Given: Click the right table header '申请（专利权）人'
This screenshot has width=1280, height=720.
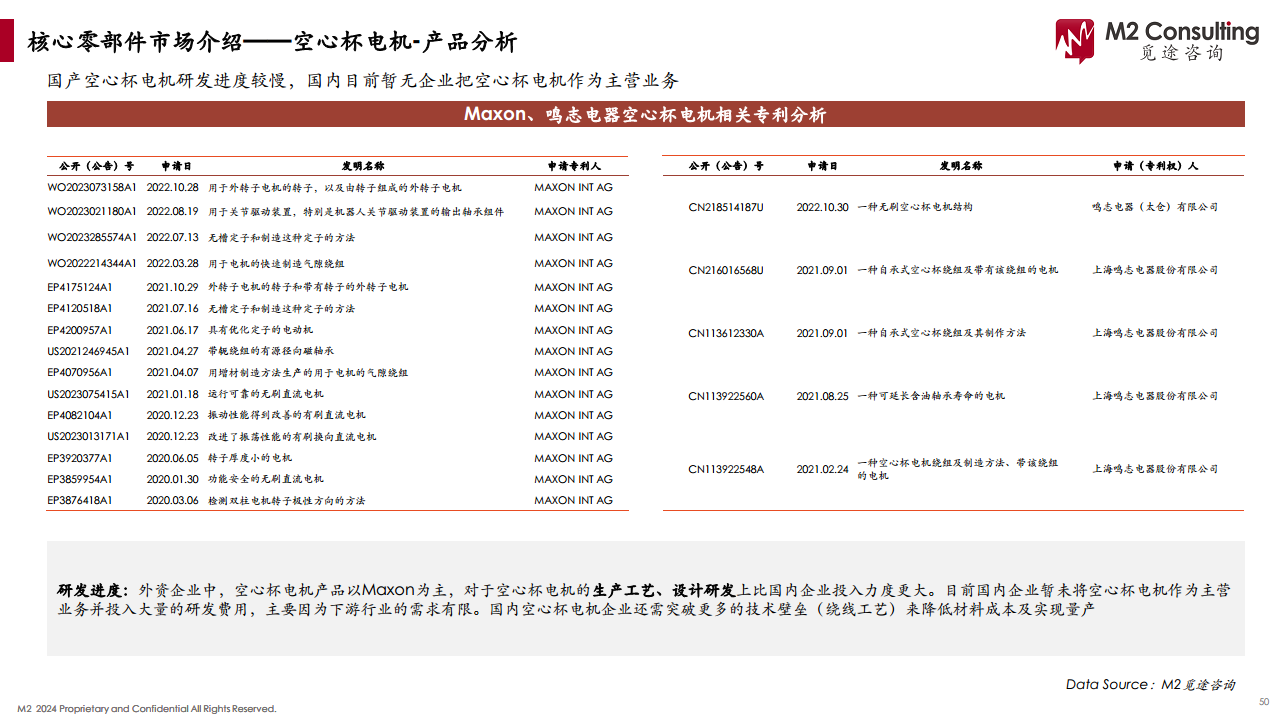Looking at the screenshot, I should point(1155,166).
